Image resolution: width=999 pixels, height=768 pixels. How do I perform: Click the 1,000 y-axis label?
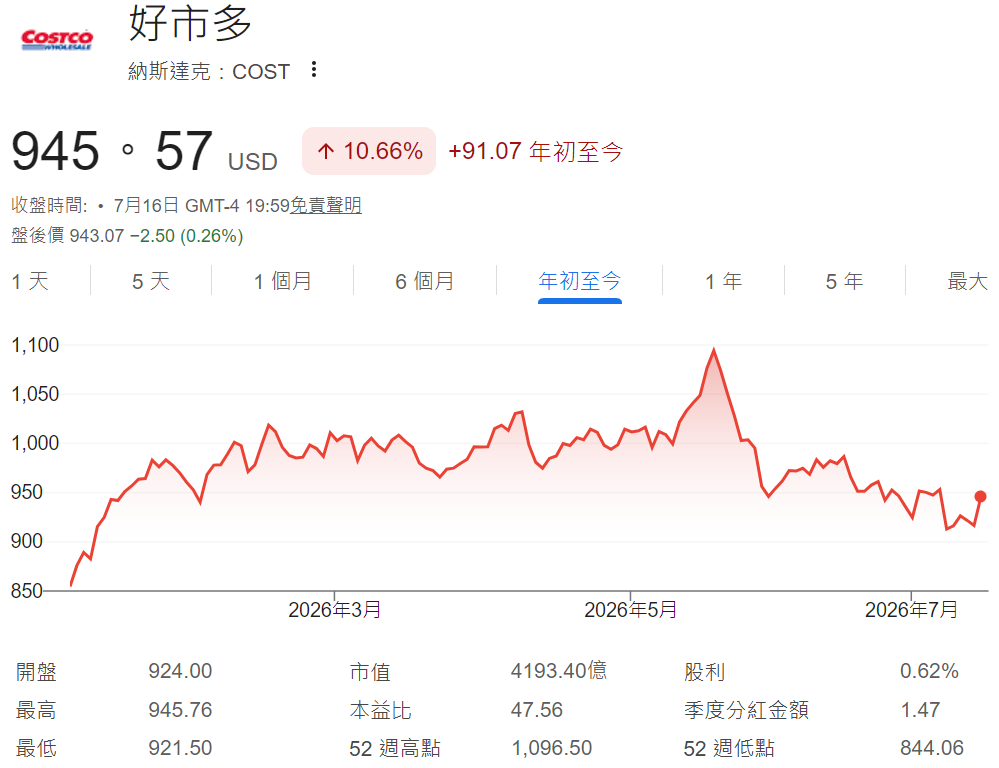35,443
